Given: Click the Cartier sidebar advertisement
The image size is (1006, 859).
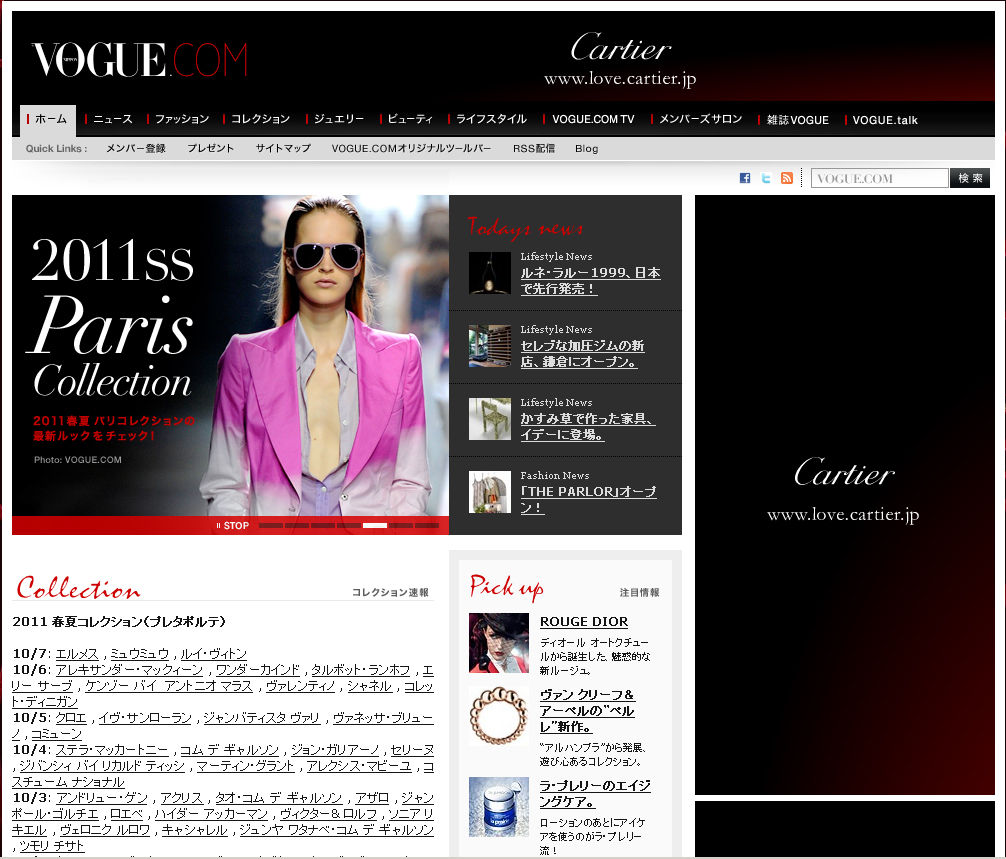Looking at the screenshot, I should 844,495.
